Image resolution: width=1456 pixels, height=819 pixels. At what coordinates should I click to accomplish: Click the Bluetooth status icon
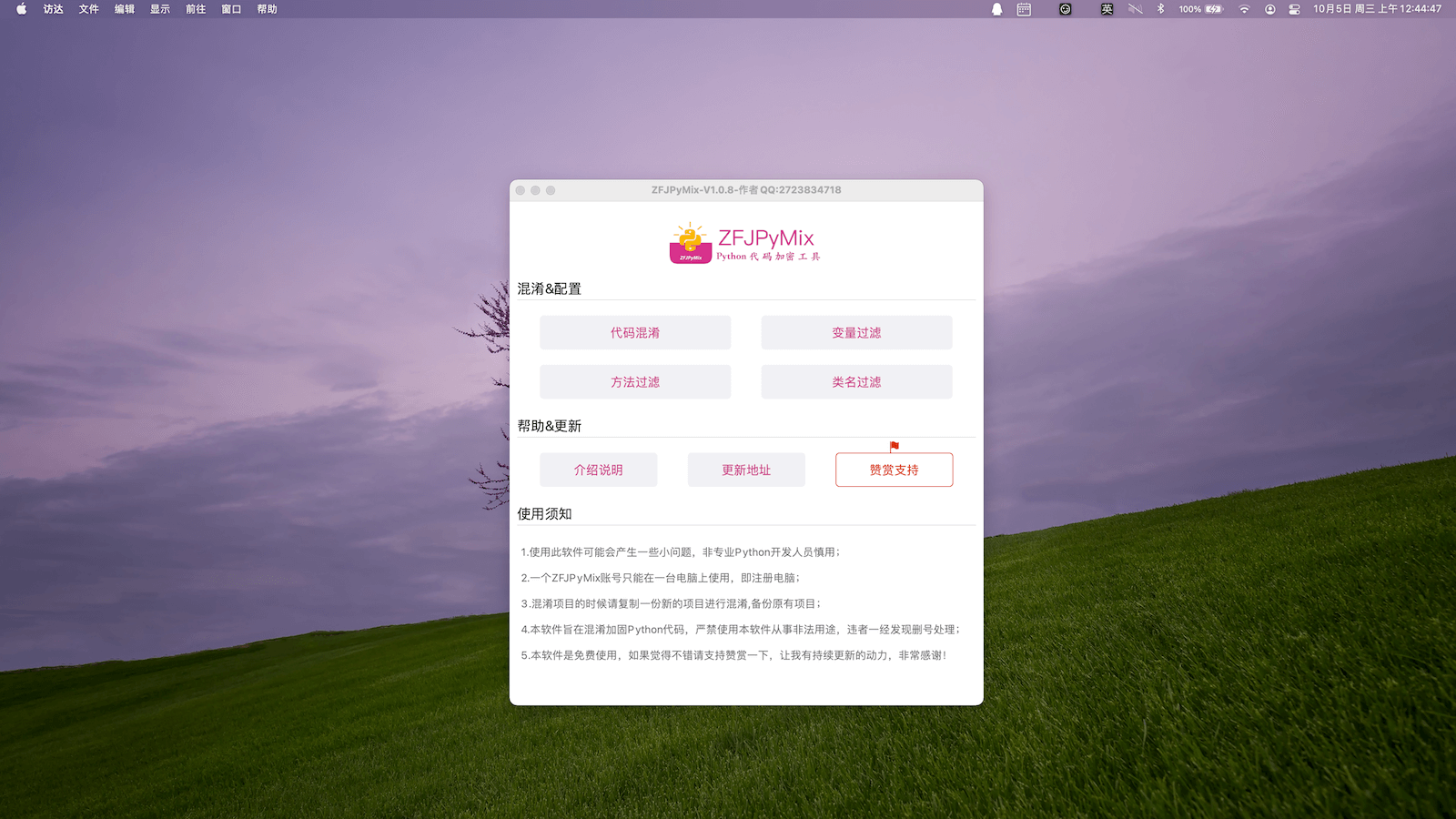pyautogui.click(x=1160, y=9)
